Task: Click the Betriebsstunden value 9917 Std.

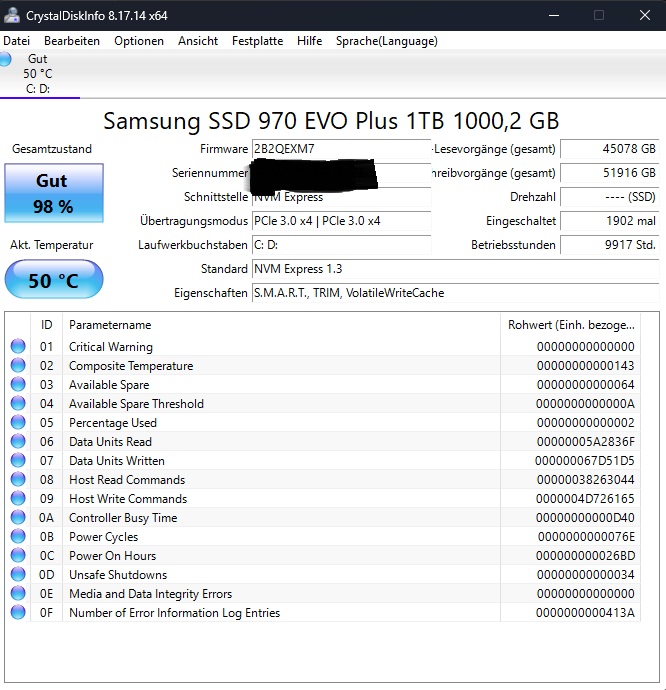Action: coord(610,245)
